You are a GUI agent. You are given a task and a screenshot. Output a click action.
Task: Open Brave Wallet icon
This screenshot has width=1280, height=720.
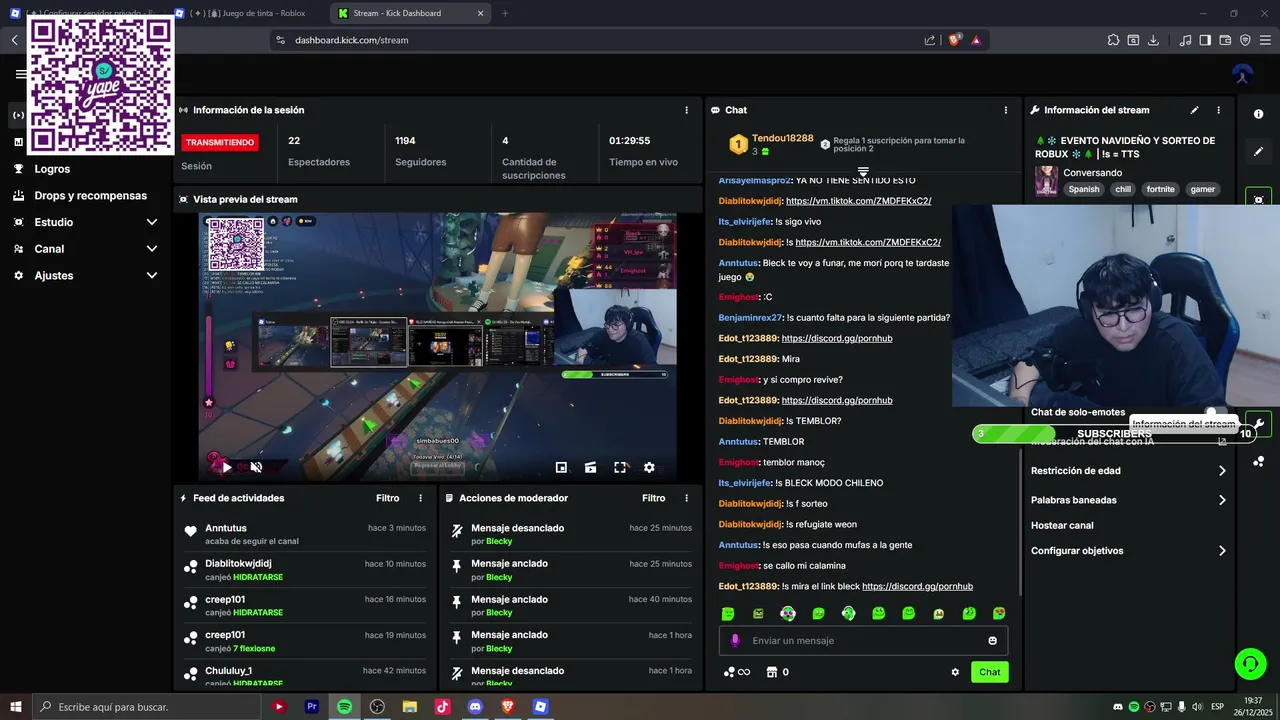1225,40
